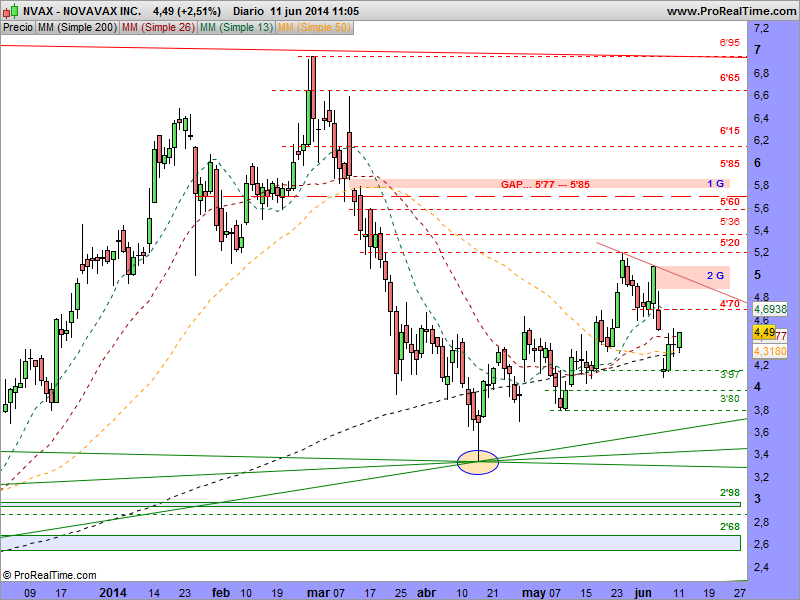
Task: Click the 2'68 support label
Action: coord(730,527)
